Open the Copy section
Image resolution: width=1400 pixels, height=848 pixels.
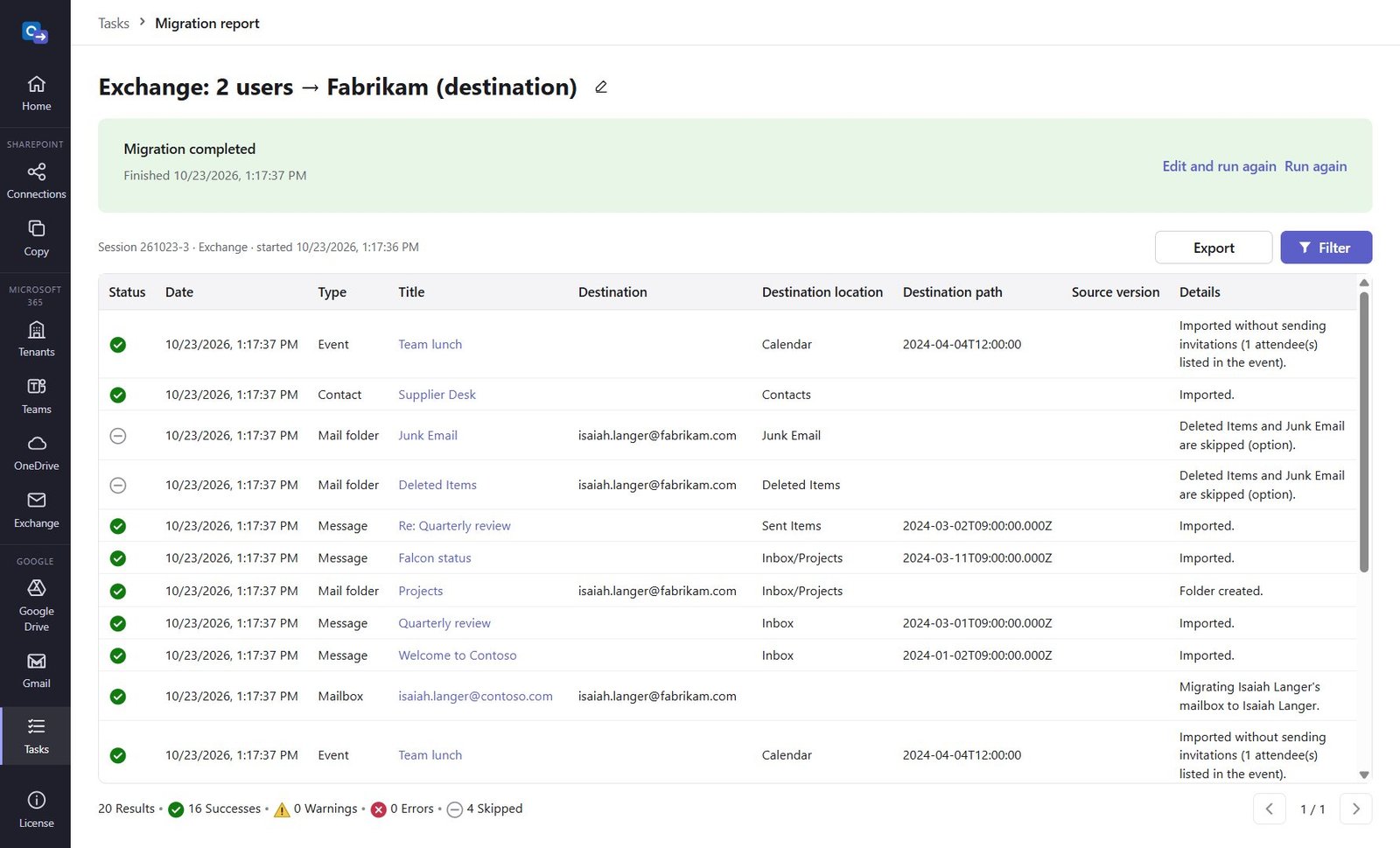click(x=36, y=238)
